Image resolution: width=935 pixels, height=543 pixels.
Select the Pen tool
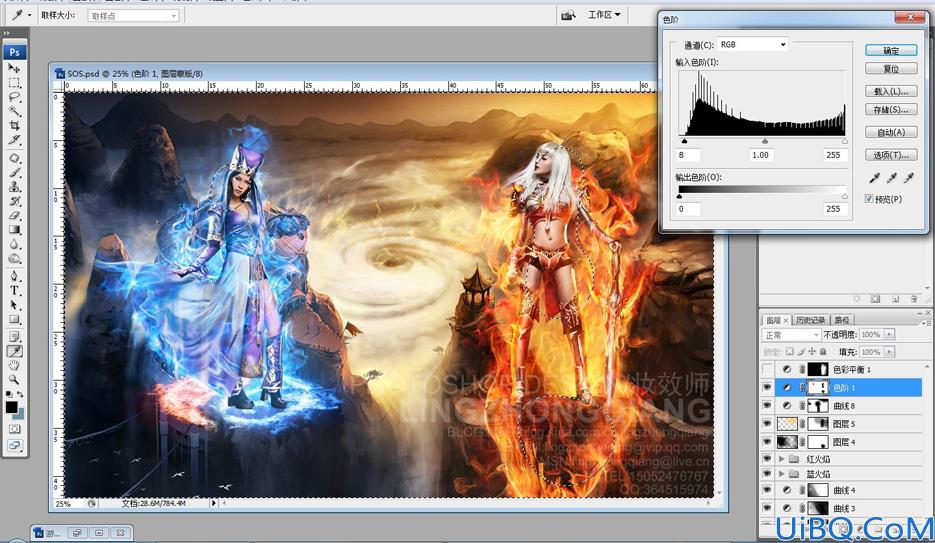pos(14,277)
